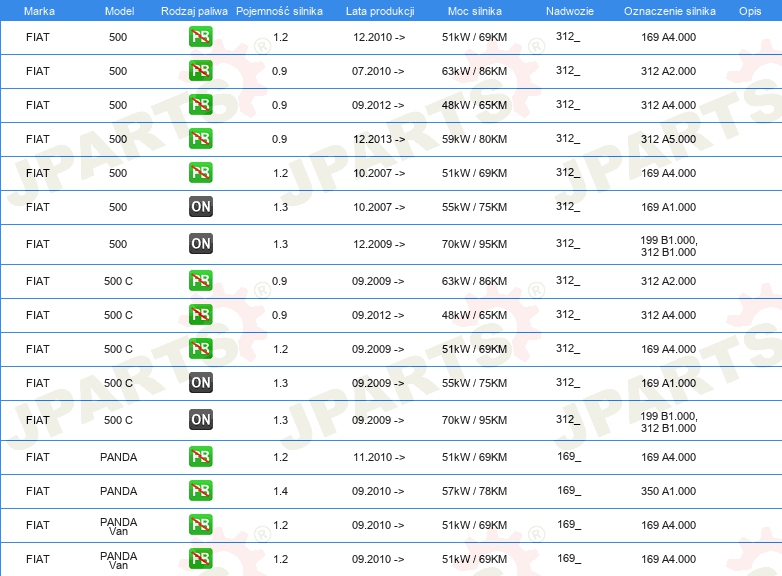782x576 pixels.
Task: Click petrol icon of the 500 C 63kW / 86KM row
Action: [x=200, y=281]
